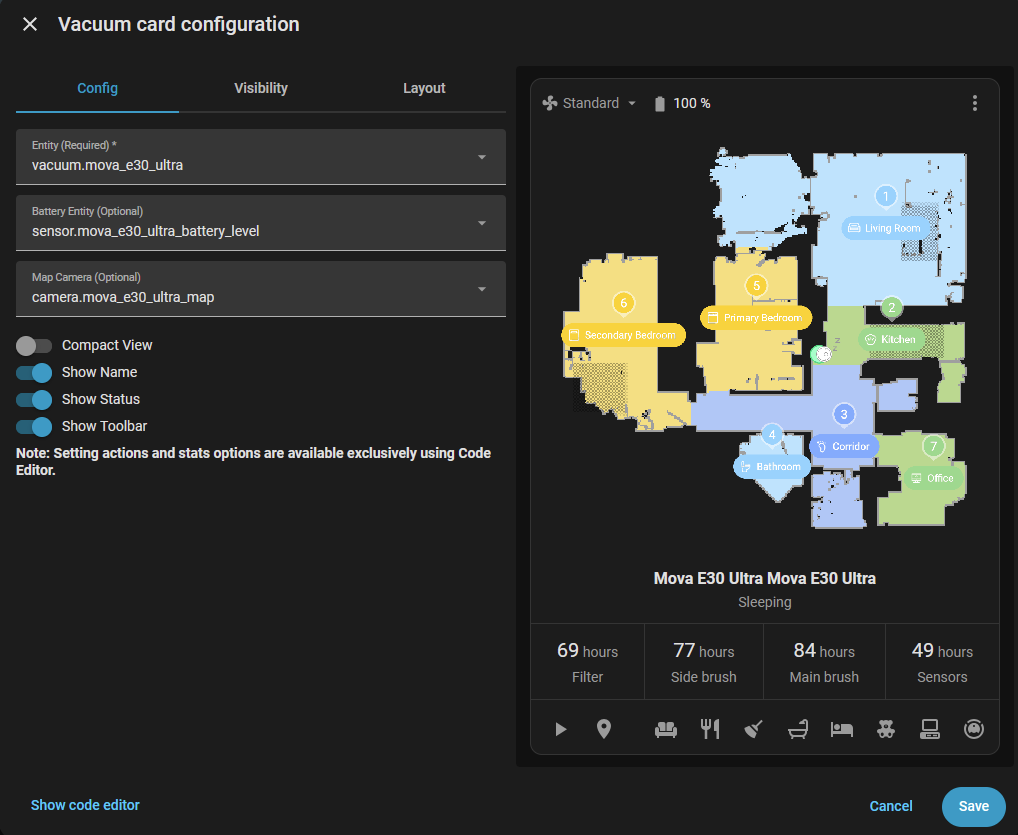
Task: Switch to the Layout tab
Action: [424, 88]
